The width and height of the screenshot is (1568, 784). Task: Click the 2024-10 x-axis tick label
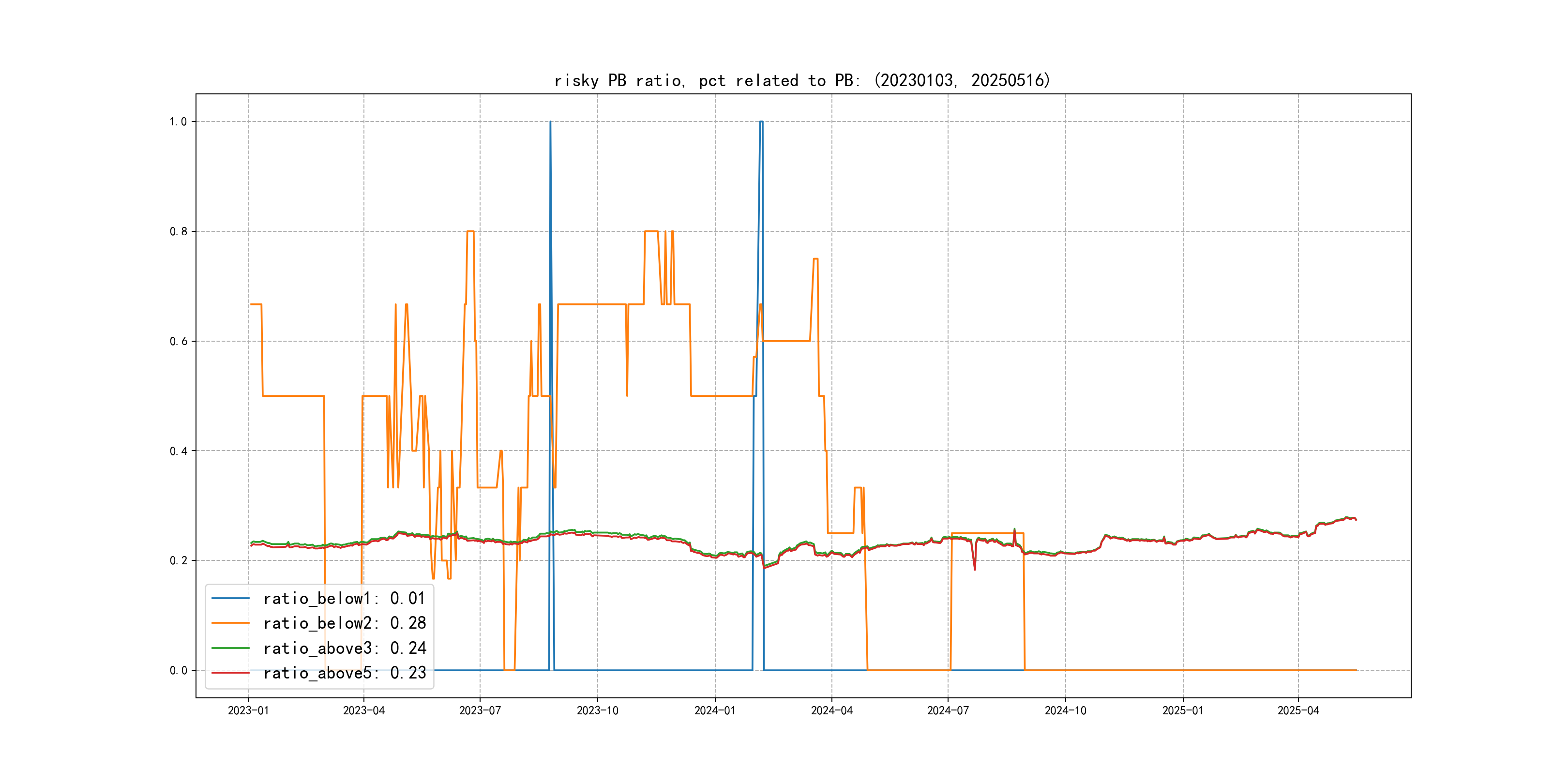[1065, 711]
